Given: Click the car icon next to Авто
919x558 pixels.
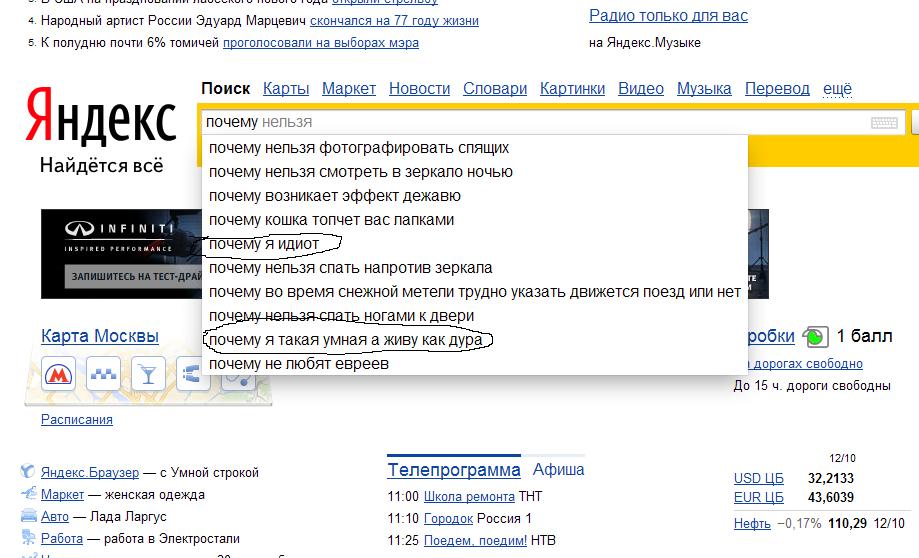Looking at the screenshot, I should [x=28, y=516].
